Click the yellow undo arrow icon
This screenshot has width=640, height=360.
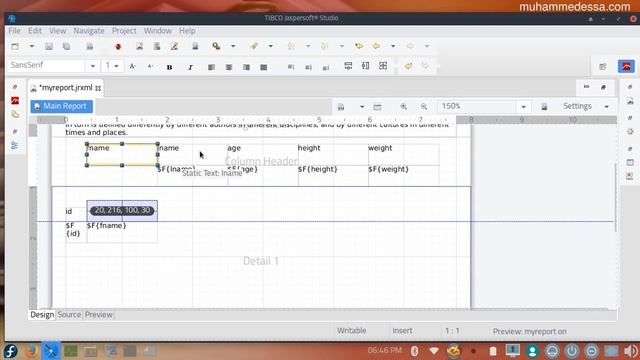coord(408,66)
